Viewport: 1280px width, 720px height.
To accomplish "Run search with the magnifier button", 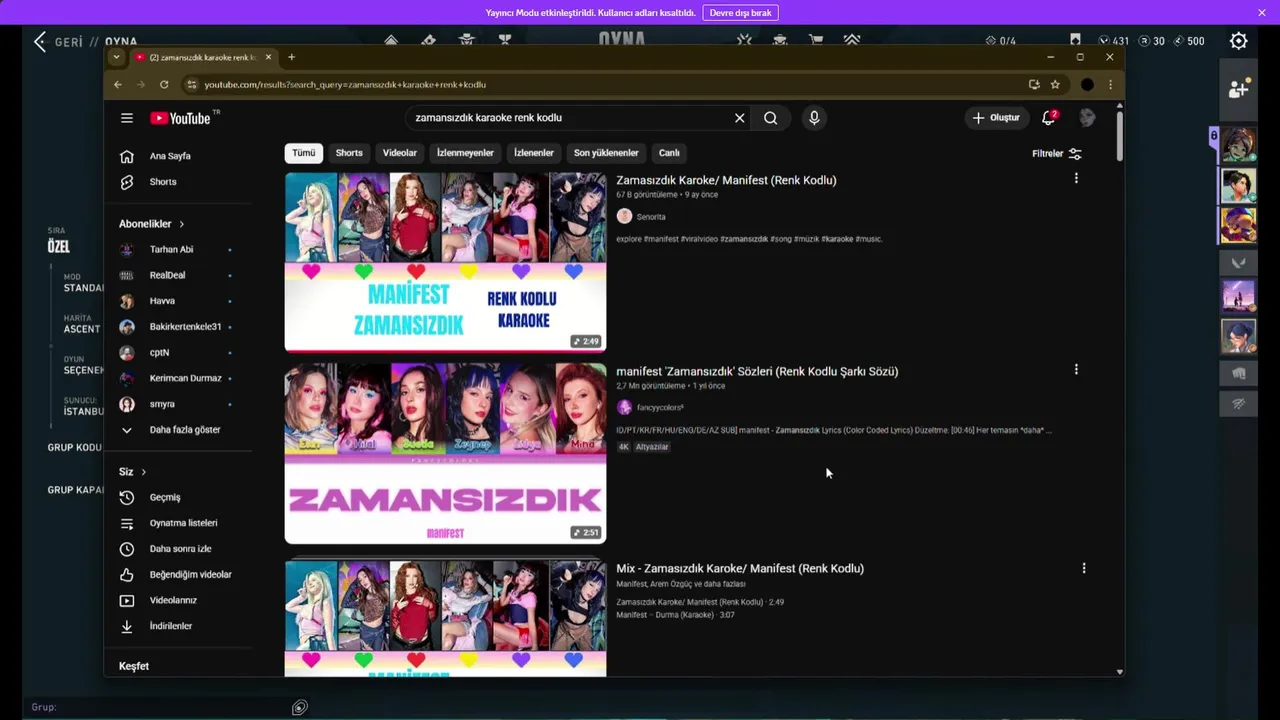I will pyautogui.click(x=771, y=118).
